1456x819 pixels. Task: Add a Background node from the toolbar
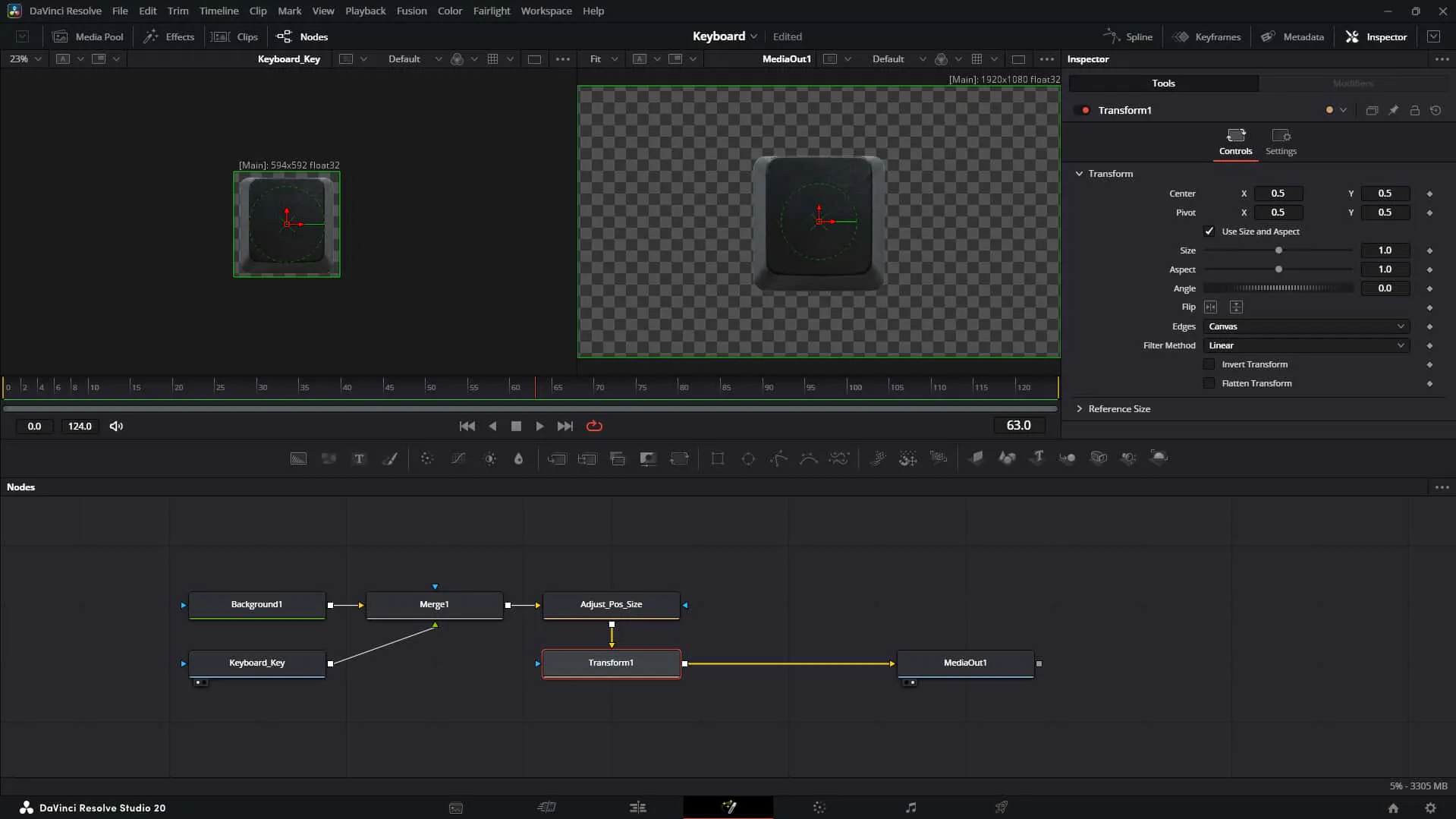(x=298, y=458)
